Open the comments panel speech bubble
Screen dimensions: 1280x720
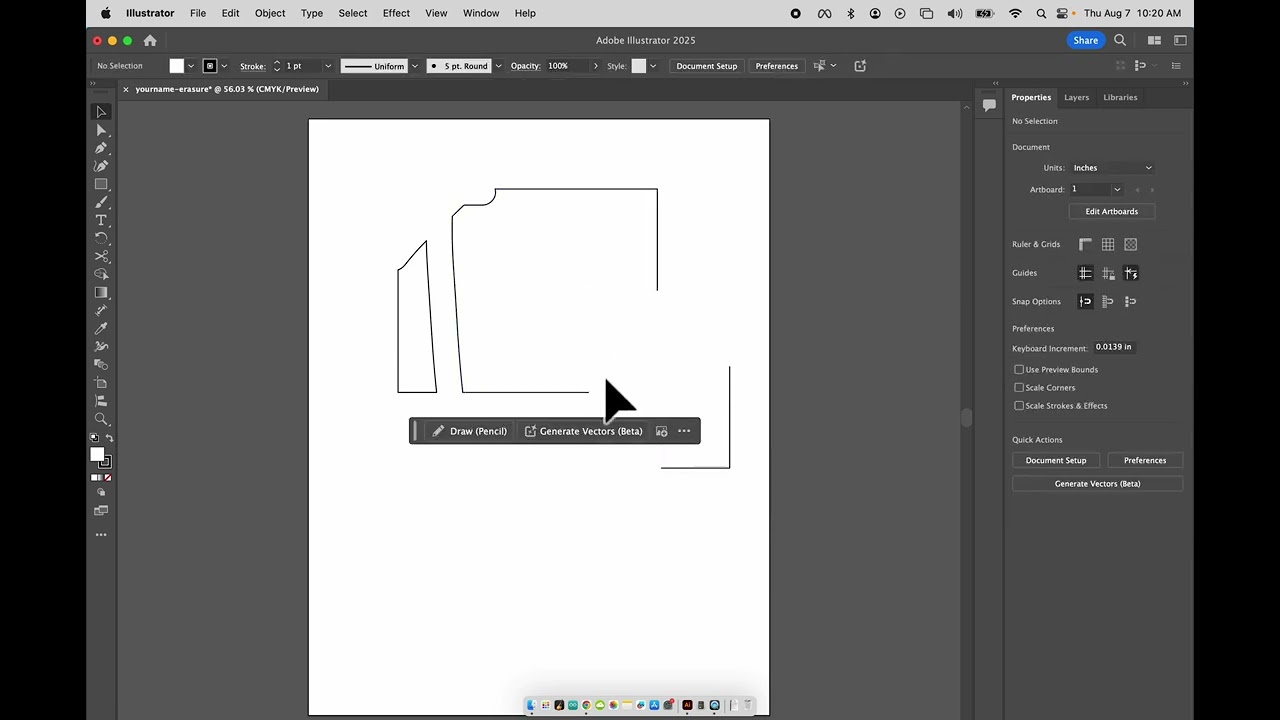pyautogui.click(x=989, y=104)
